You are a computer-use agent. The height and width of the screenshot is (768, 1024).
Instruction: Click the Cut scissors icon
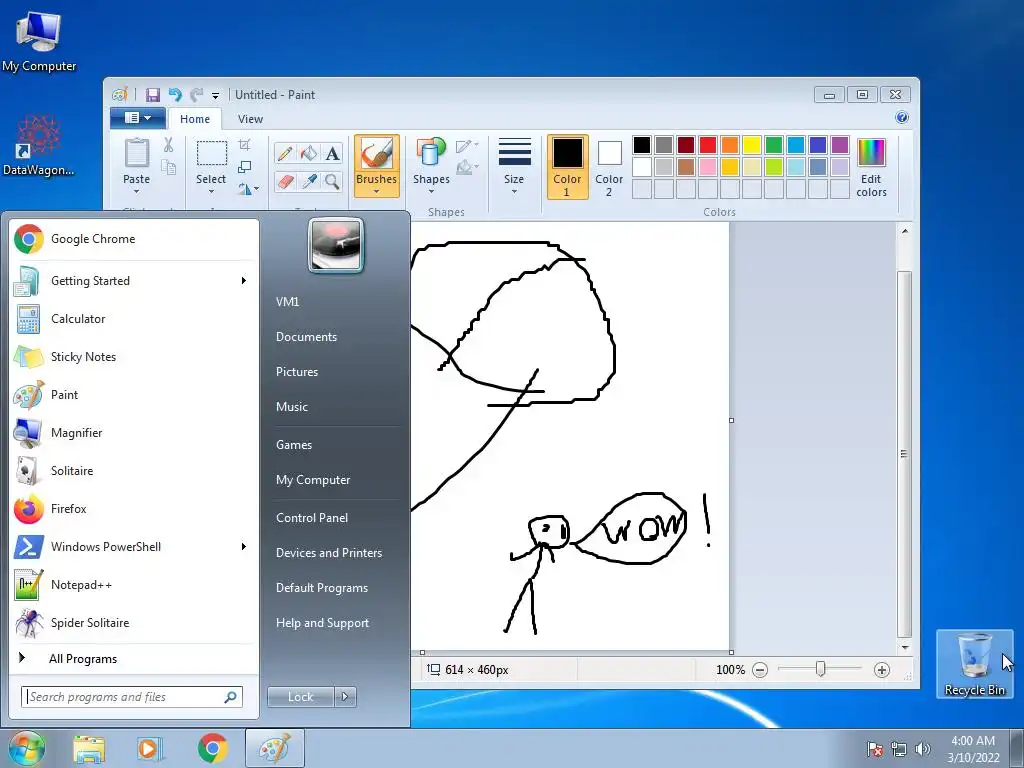(168, 145)
